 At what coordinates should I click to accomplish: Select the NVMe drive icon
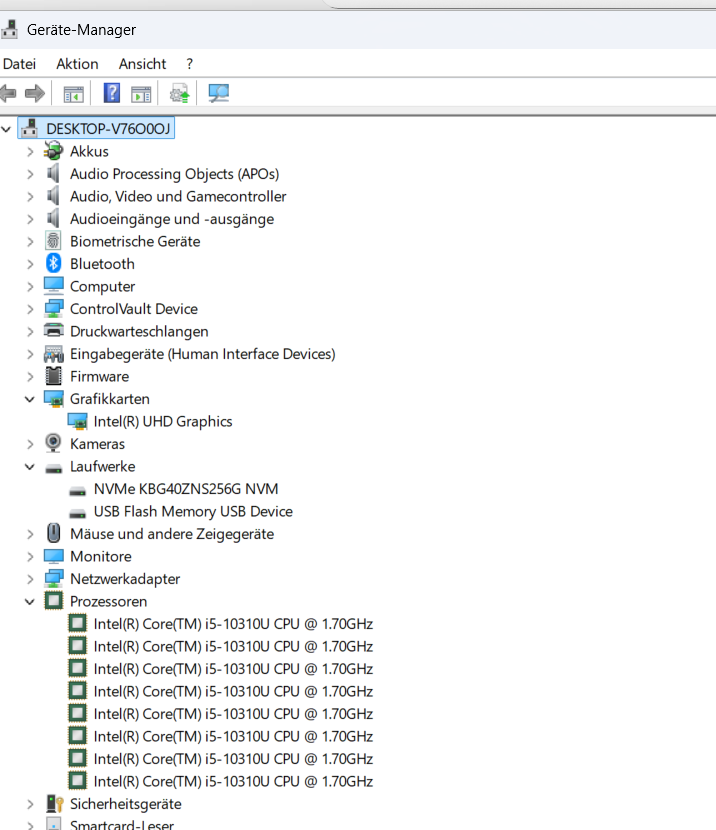pos(77,491)
